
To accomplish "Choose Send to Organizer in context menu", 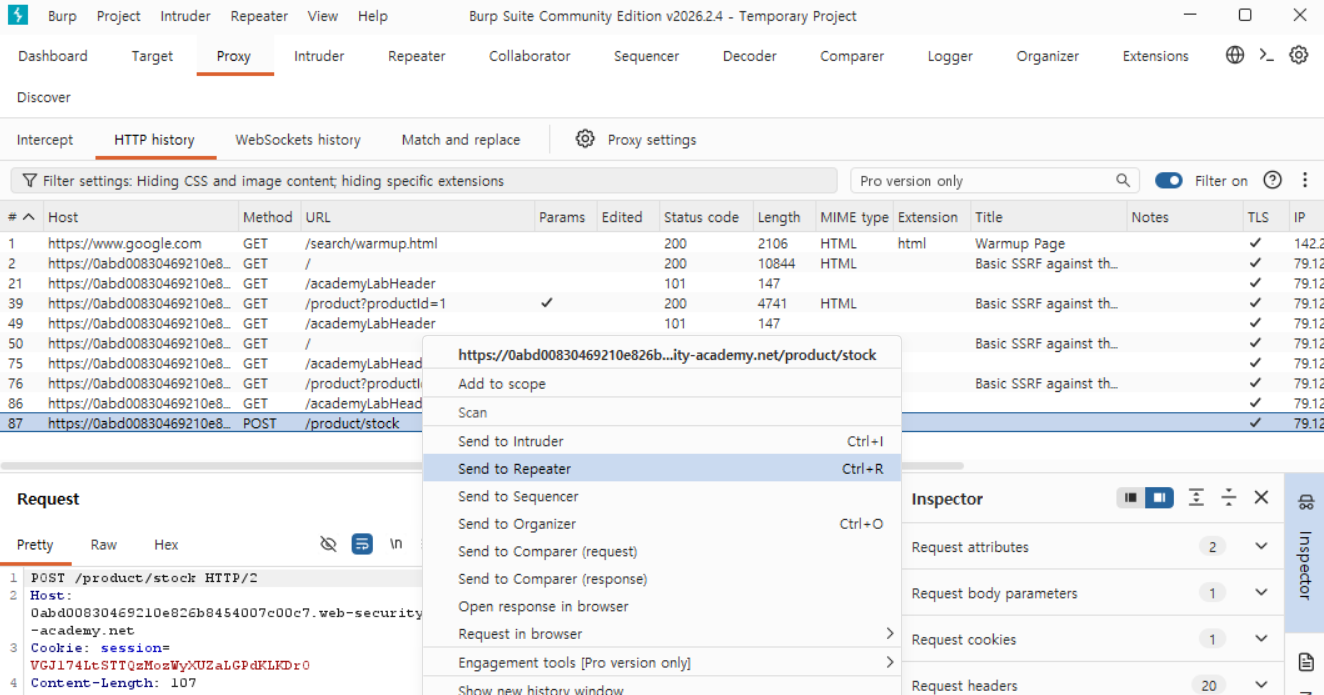I will pyautogui.click(x=662, y=523).
